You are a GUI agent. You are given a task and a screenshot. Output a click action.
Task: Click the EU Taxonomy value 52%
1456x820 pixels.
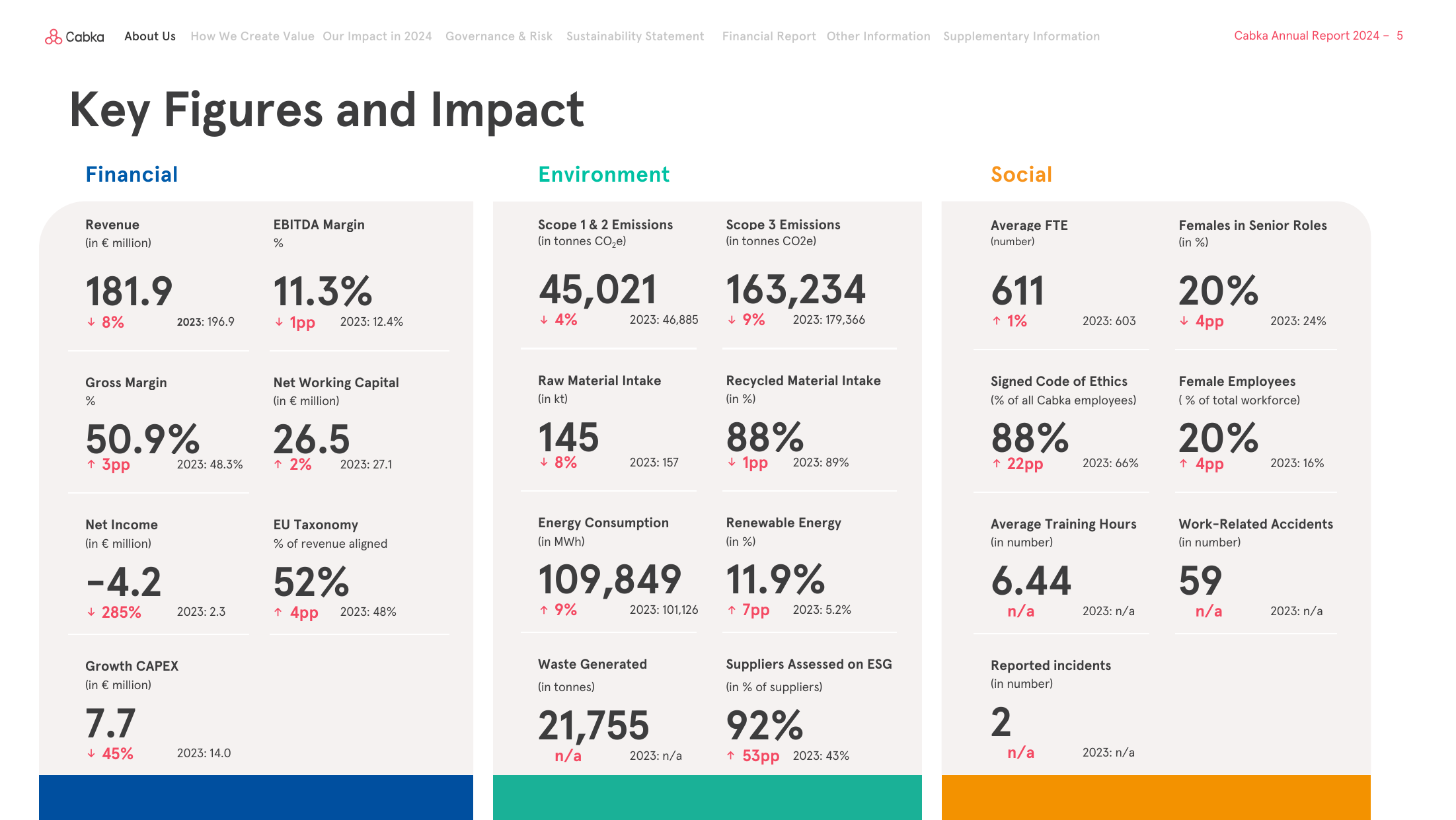click(x=311, y=582)
